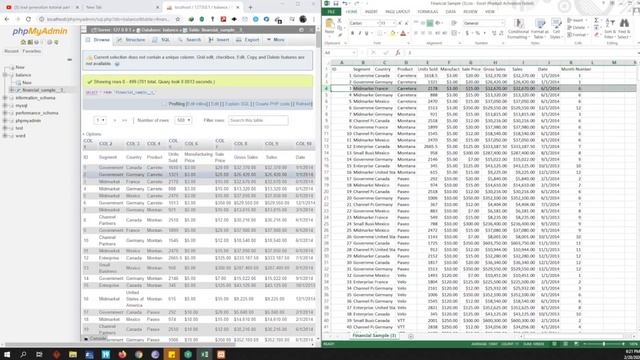Open the page number dropdown in phpMyAdmin
This screenshot has width=640, height=360.
pos(100,120)
